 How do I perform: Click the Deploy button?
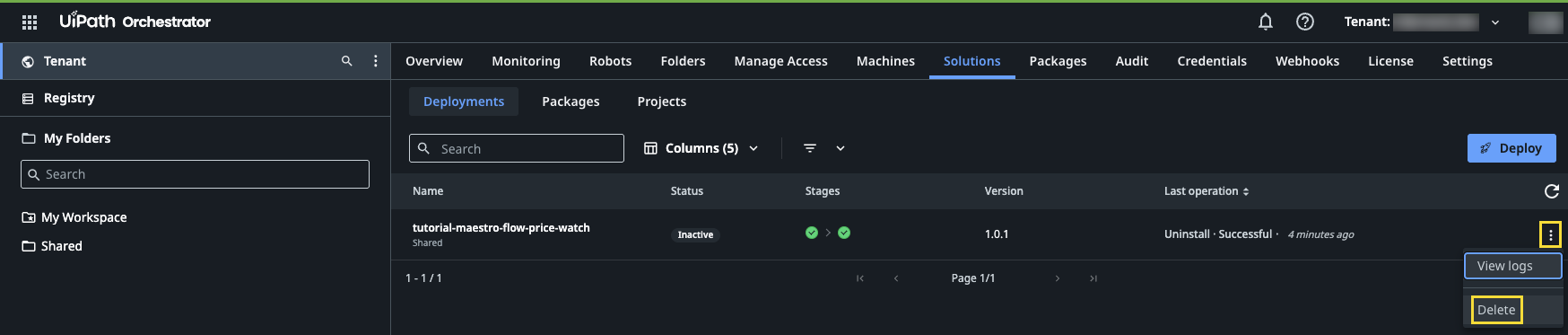click(1511, 148)
